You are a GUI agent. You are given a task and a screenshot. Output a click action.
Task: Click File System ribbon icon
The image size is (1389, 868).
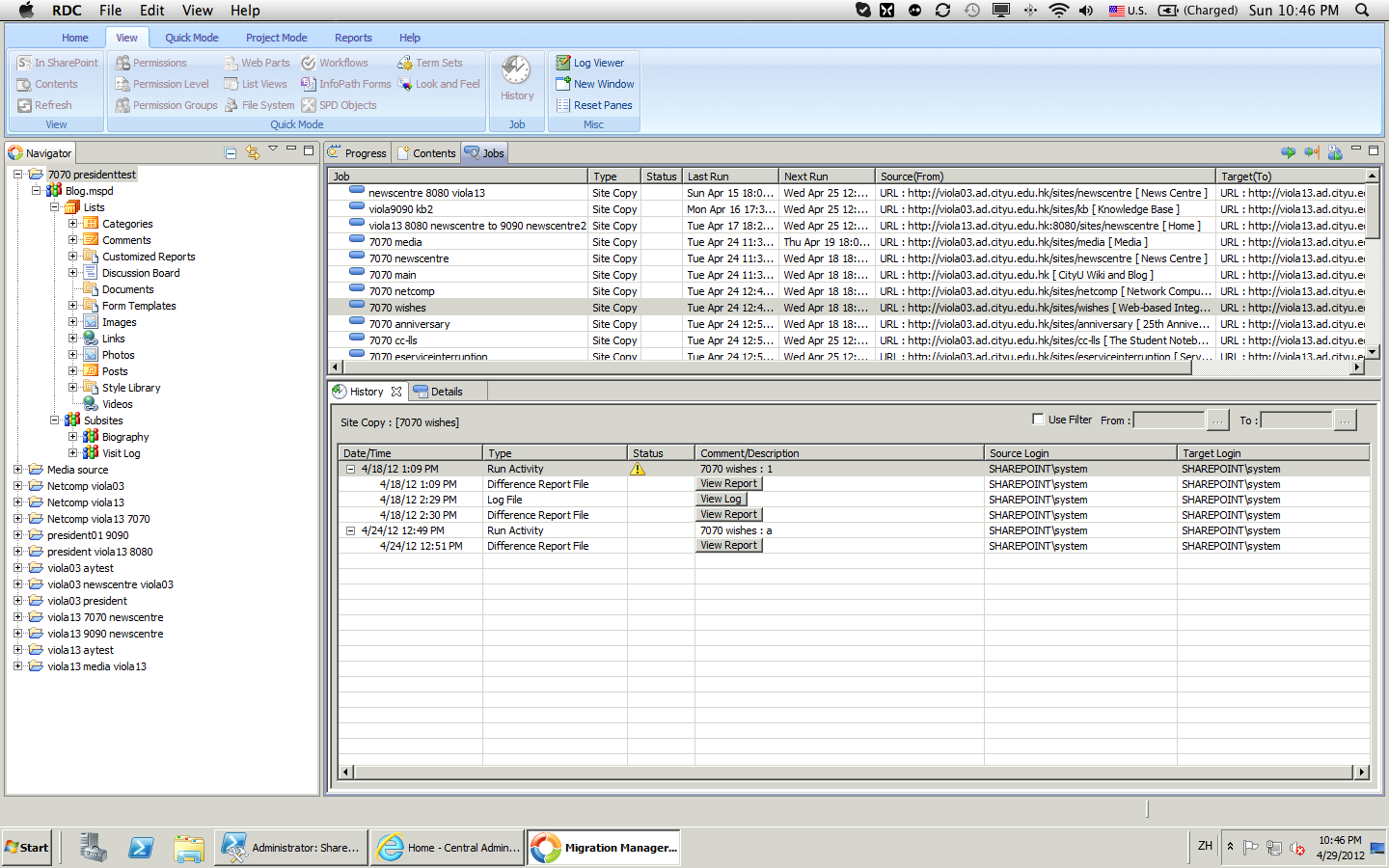tap(231, 105)
